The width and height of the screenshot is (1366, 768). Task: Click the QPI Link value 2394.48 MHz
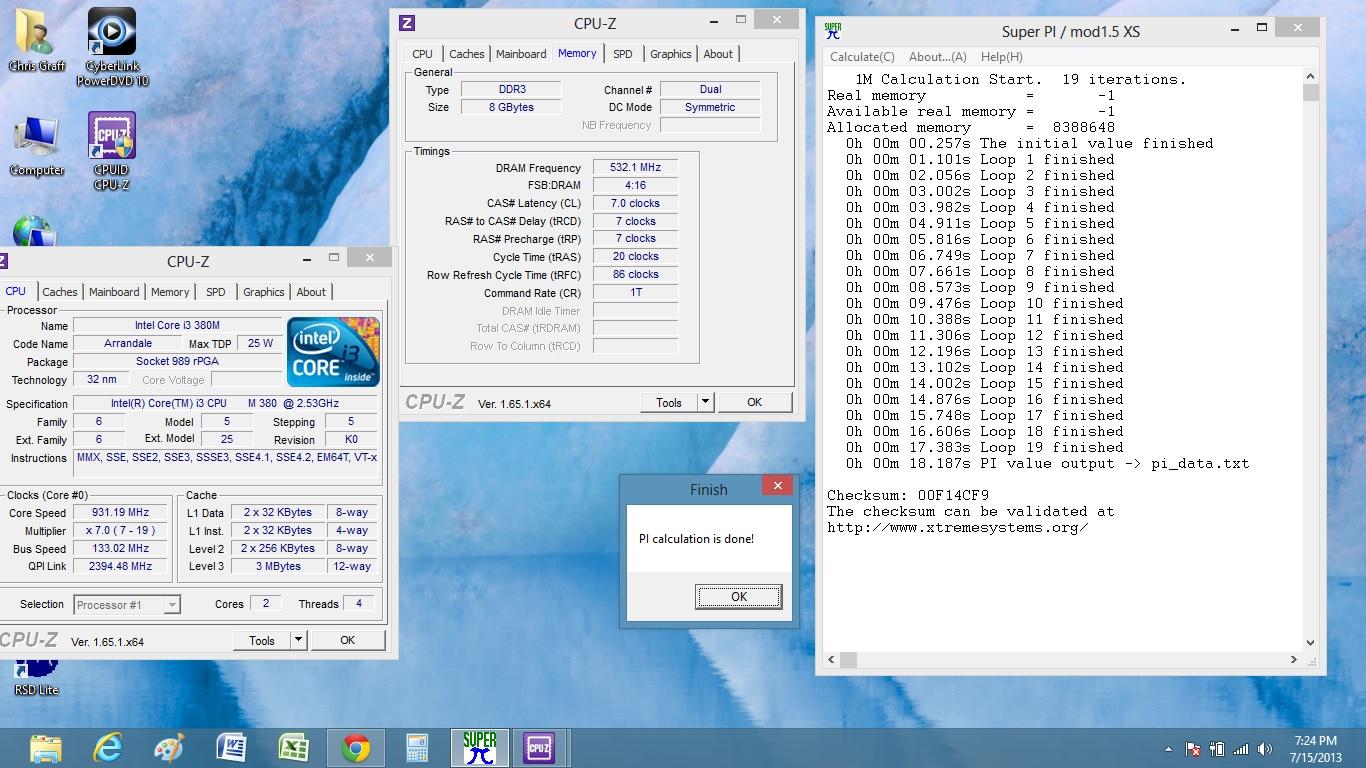(x=120, y=566)
